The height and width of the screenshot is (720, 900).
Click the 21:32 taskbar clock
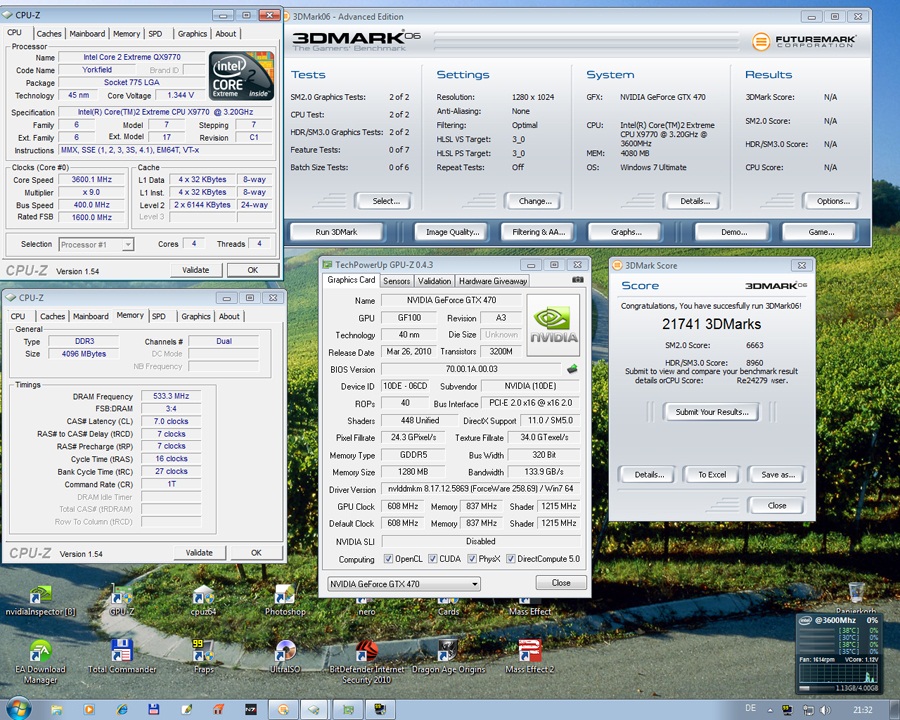click(x=862, y=710)
